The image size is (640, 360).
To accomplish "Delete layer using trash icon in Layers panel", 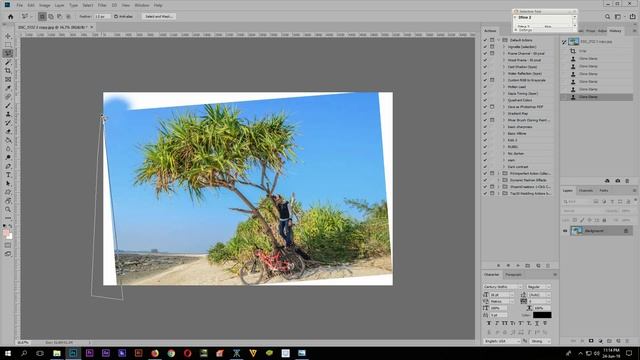I will click(x=628, y=341).
